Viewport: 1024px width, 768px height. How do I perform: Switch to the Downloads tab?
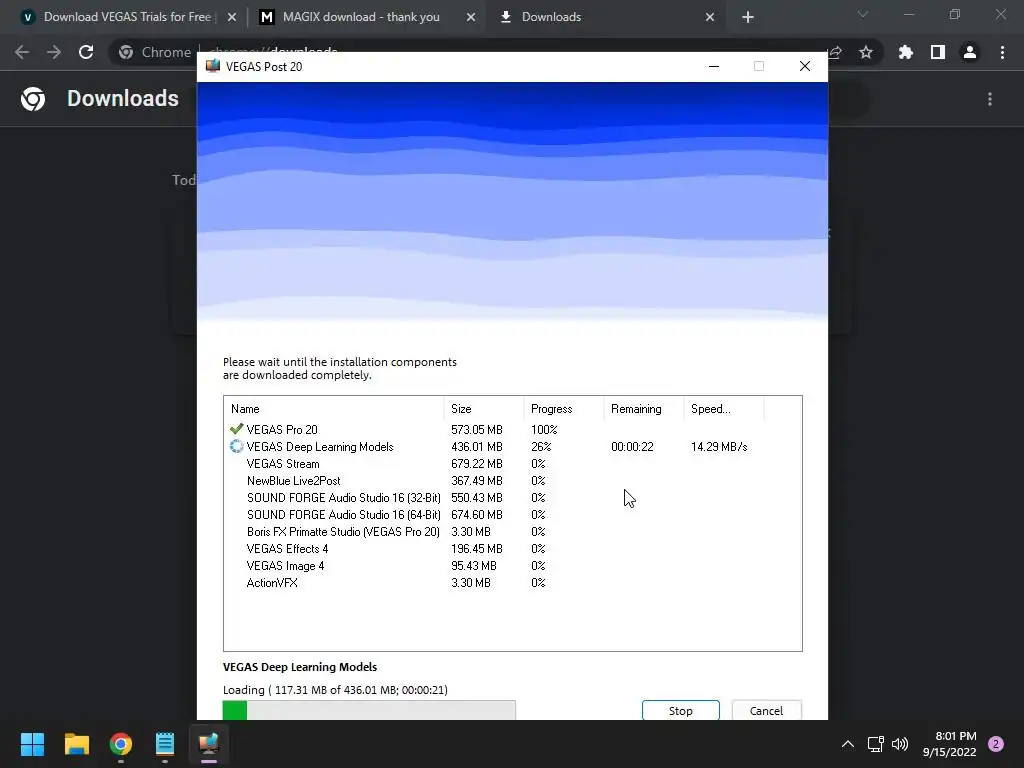tap(551, 17)
